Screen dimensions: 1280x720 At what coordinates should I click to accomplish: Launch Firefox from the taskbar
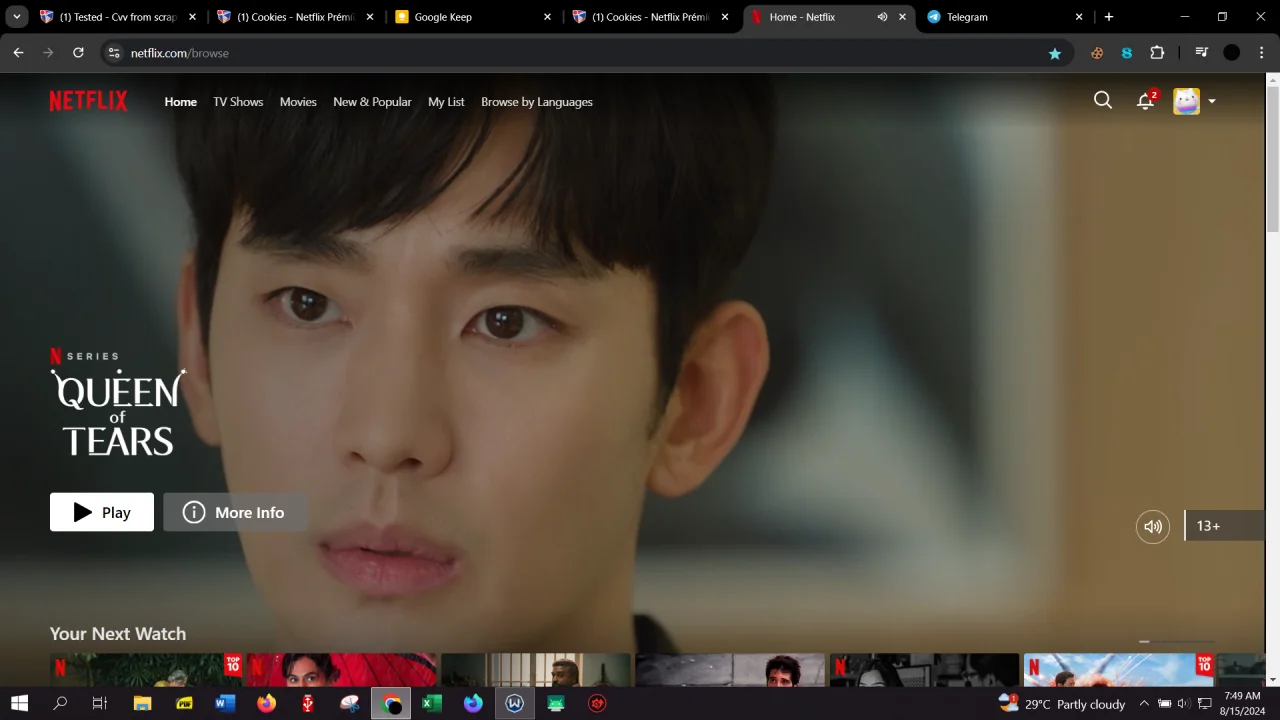266,704
